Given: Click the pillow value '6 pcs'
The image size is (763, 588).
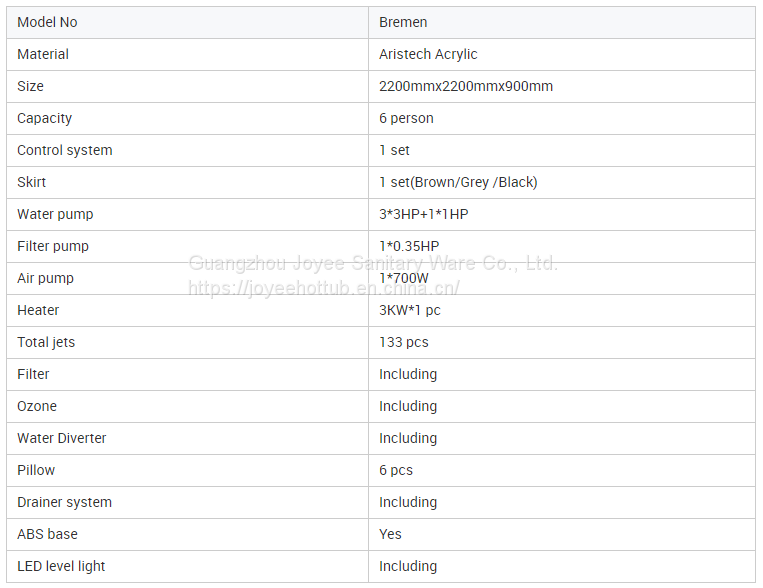Looking at the screenshot, I should [x=396, y=470].
